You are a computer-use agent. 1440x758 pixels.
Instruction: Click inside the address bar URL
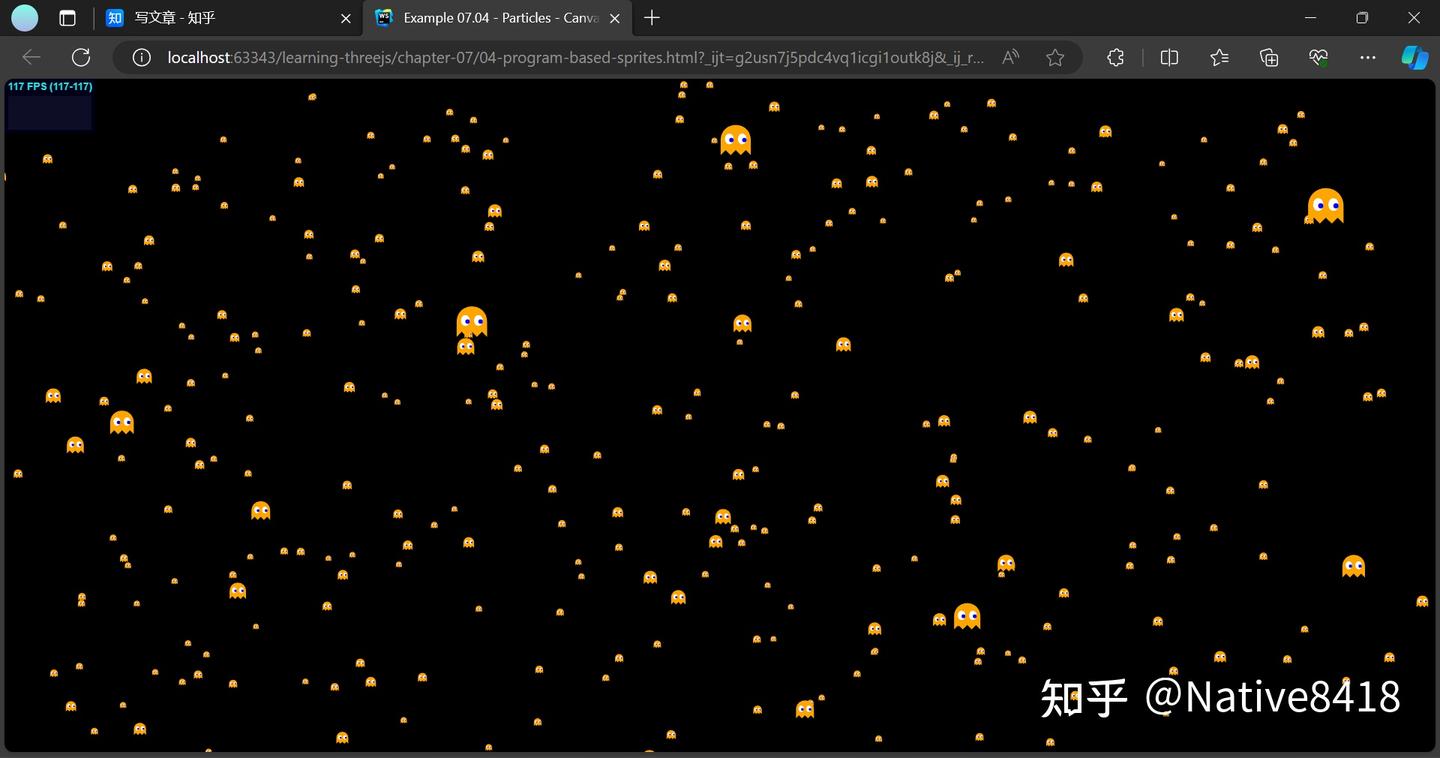coord(500,57)
